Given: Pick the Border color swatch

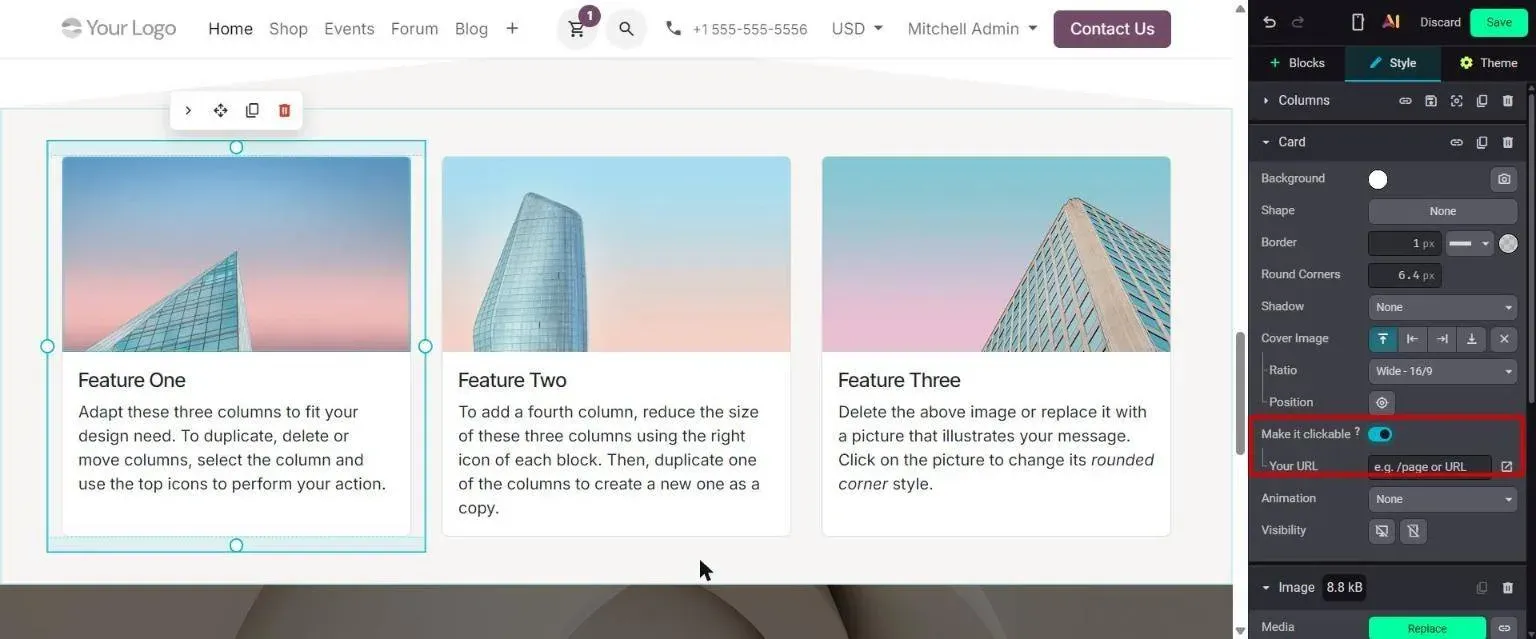Looking at the screenshot, I should click(1508, 243).
